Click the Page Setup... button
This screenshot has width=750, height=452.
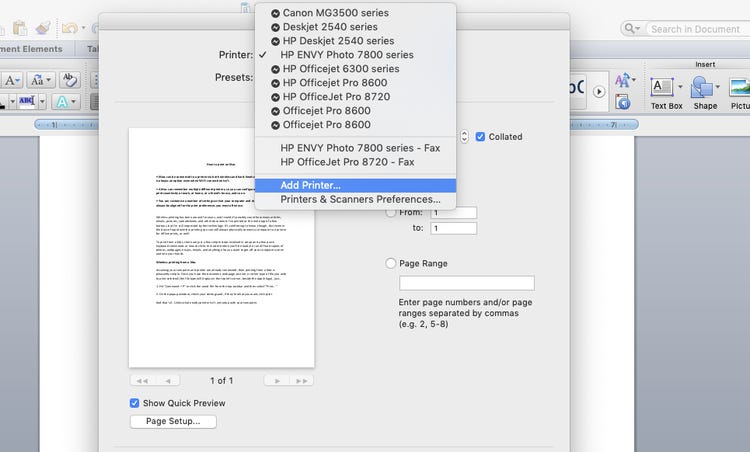point(173,421)
